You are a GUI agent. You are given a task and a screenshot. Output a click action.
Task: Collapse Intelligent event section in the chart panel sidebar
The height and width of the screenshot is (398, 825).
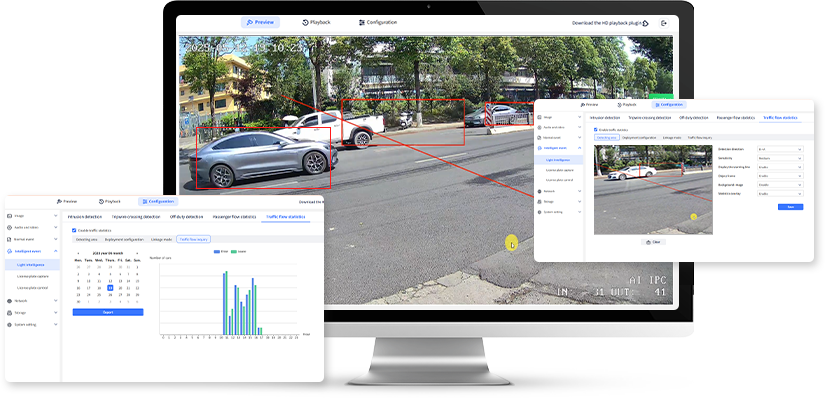(56, 252)
